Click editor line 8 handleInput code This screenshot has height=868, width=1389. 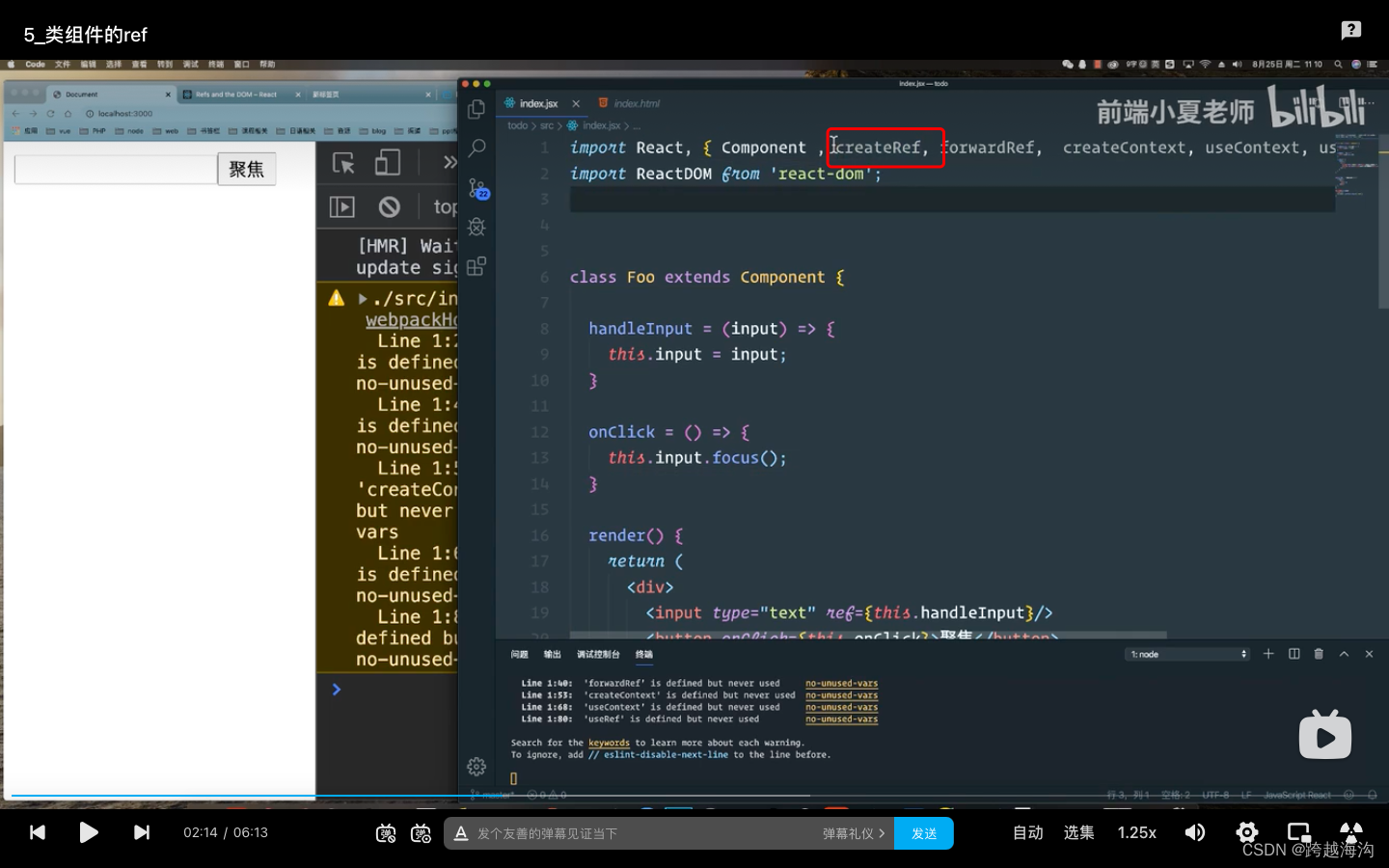pyautogui.click(x=712, y=329)
